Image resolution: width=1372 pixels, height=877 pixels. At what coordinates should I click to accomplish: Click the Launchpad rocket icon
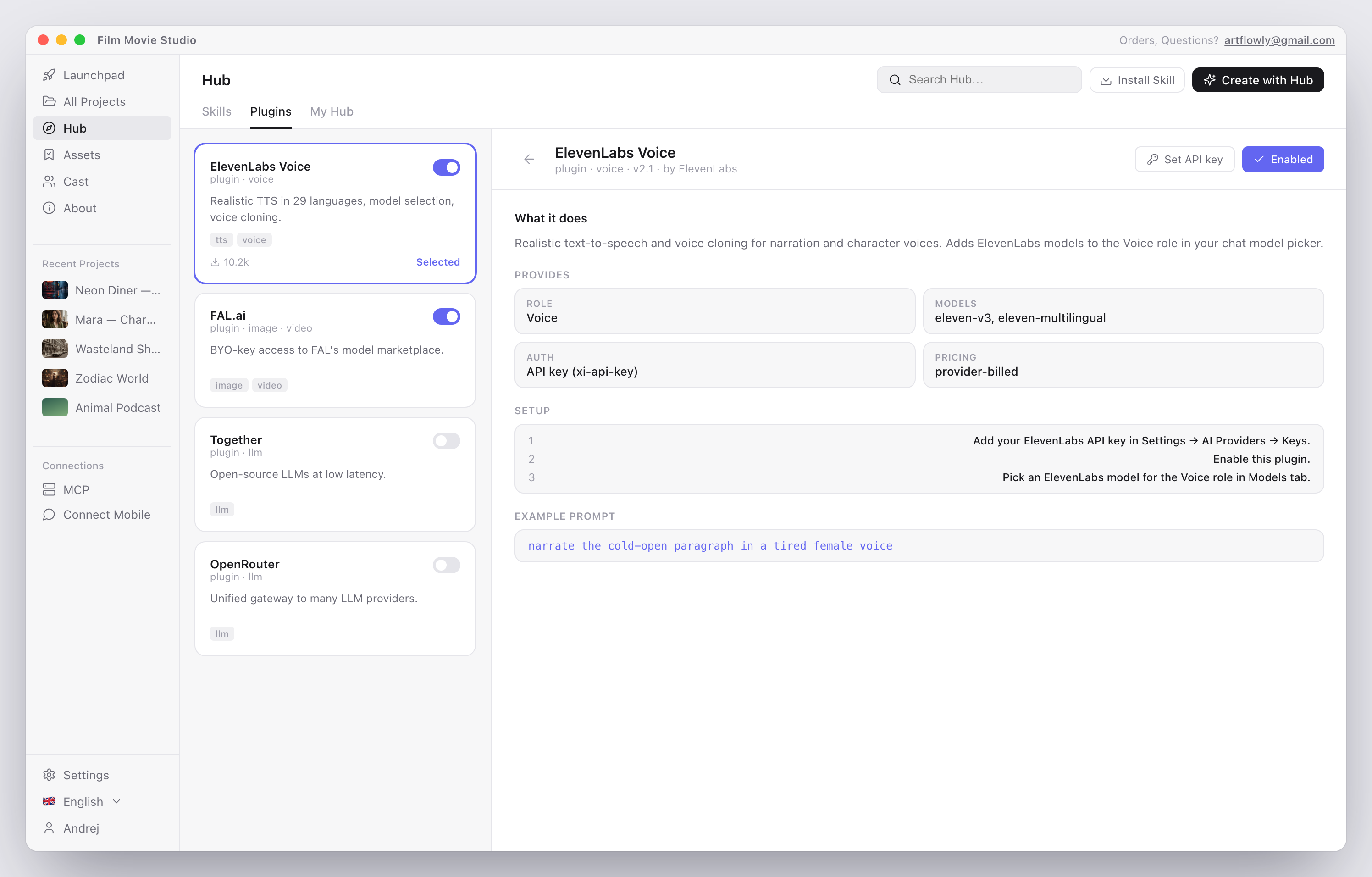pyautogui.click(x=50, y=75)
